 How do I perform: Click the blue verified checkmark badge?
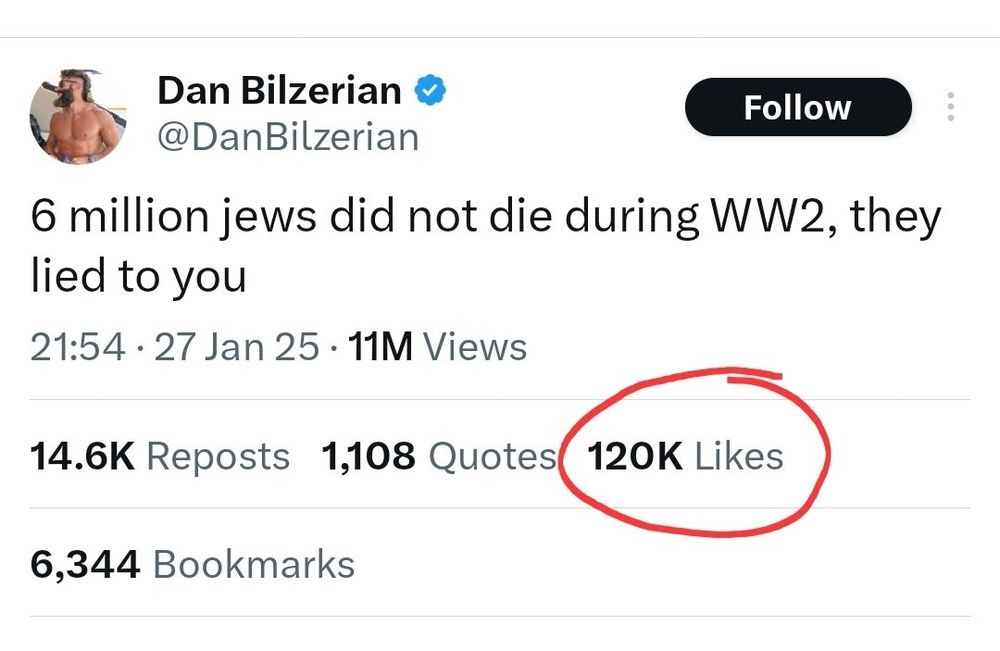[430, 92]
